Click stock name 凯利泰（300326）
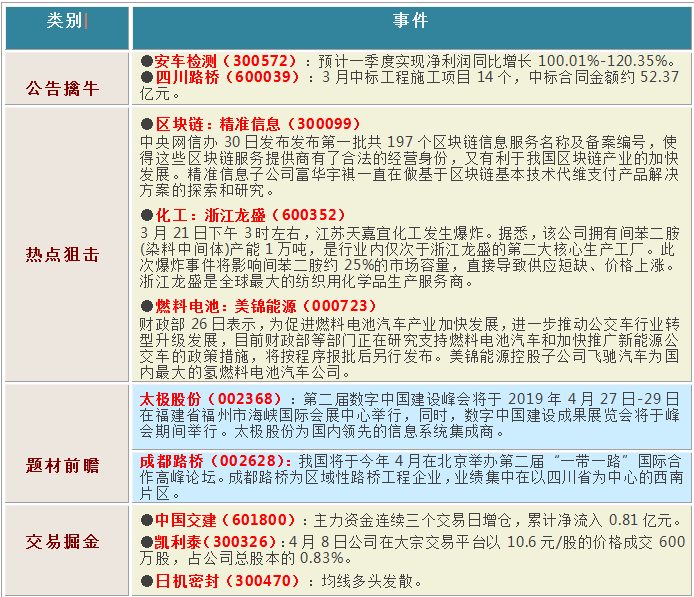This screenshot has height=597, width=694. coord(215,542)
